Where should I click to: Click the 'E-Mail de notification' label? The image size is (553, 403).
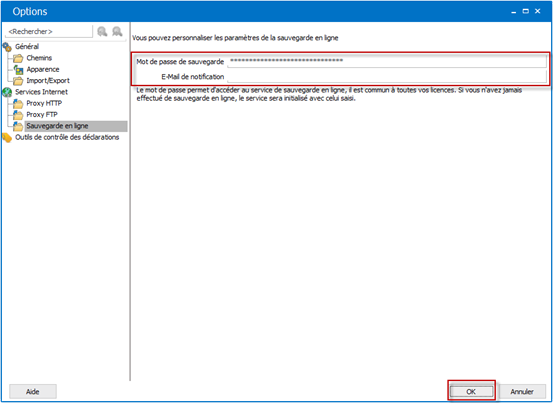point(193,77)
